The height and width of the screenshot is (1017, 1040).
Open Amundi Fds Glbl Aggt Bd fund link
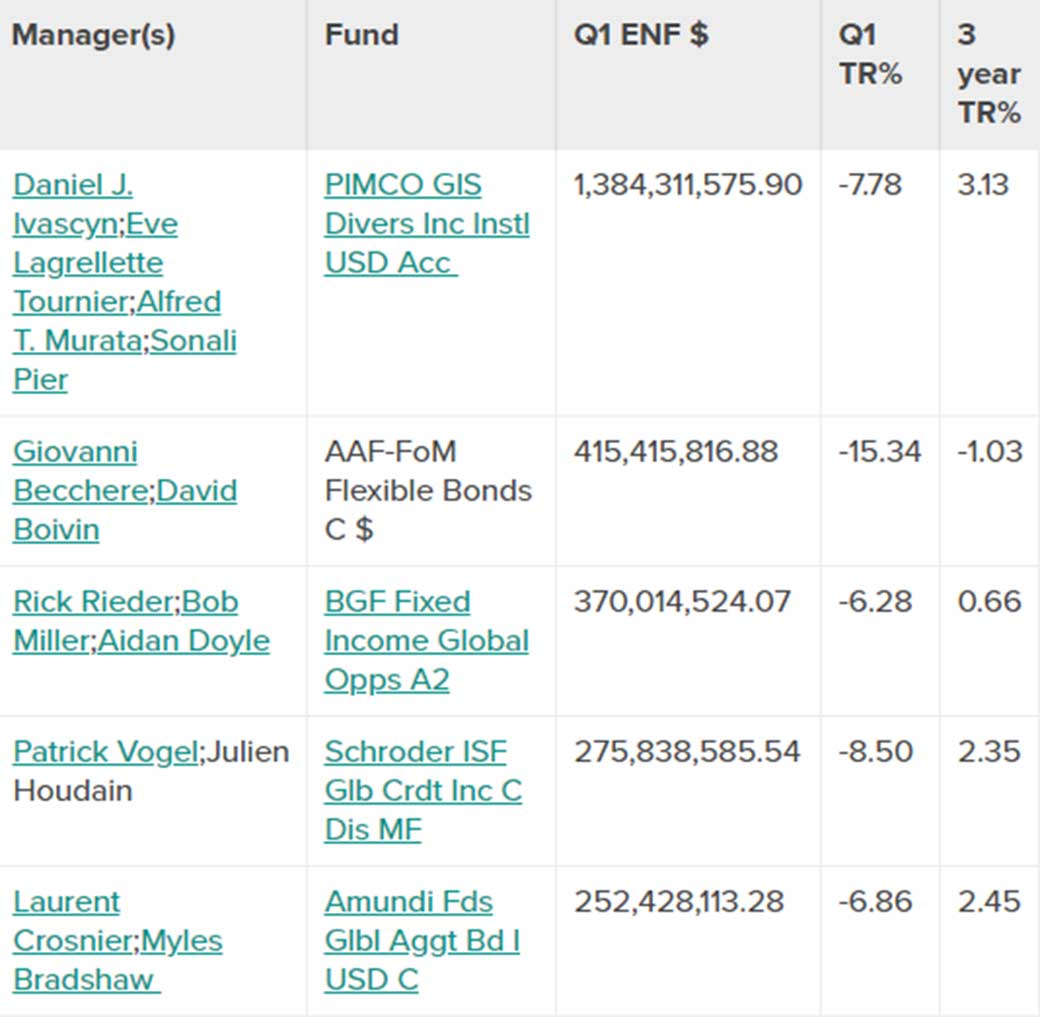422,941
